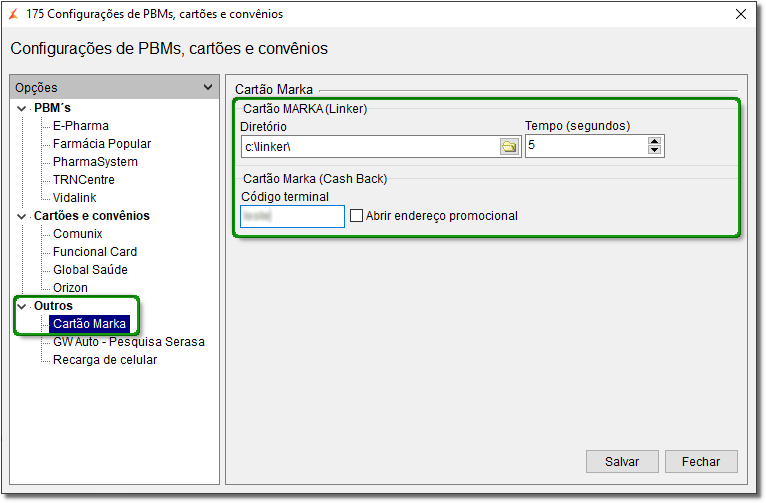Screen dimensions: 766x503
Task: Collapse Cartões e convênios tree group
Action: click(21, 216)
